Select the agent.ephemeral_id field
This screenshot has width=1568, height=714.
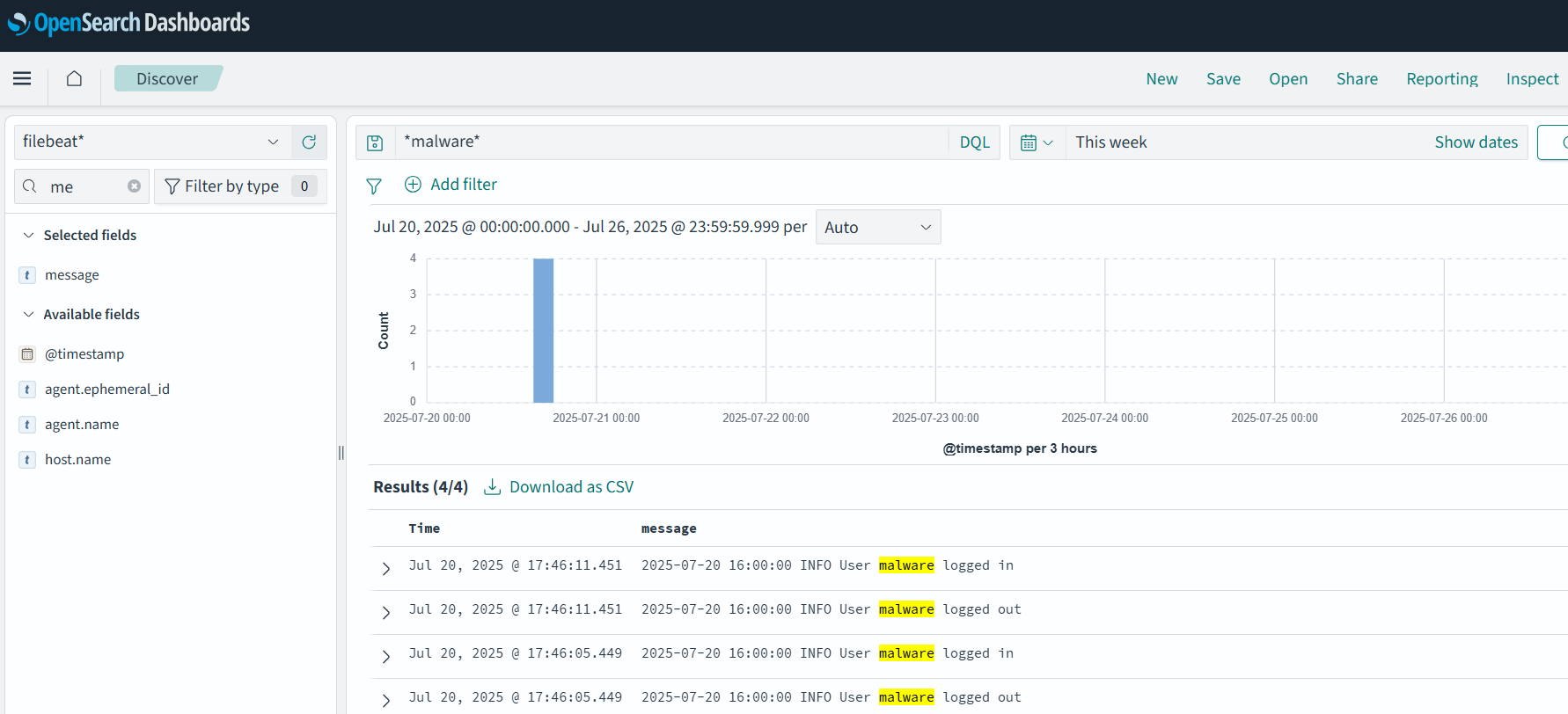(x=107, y=390)
